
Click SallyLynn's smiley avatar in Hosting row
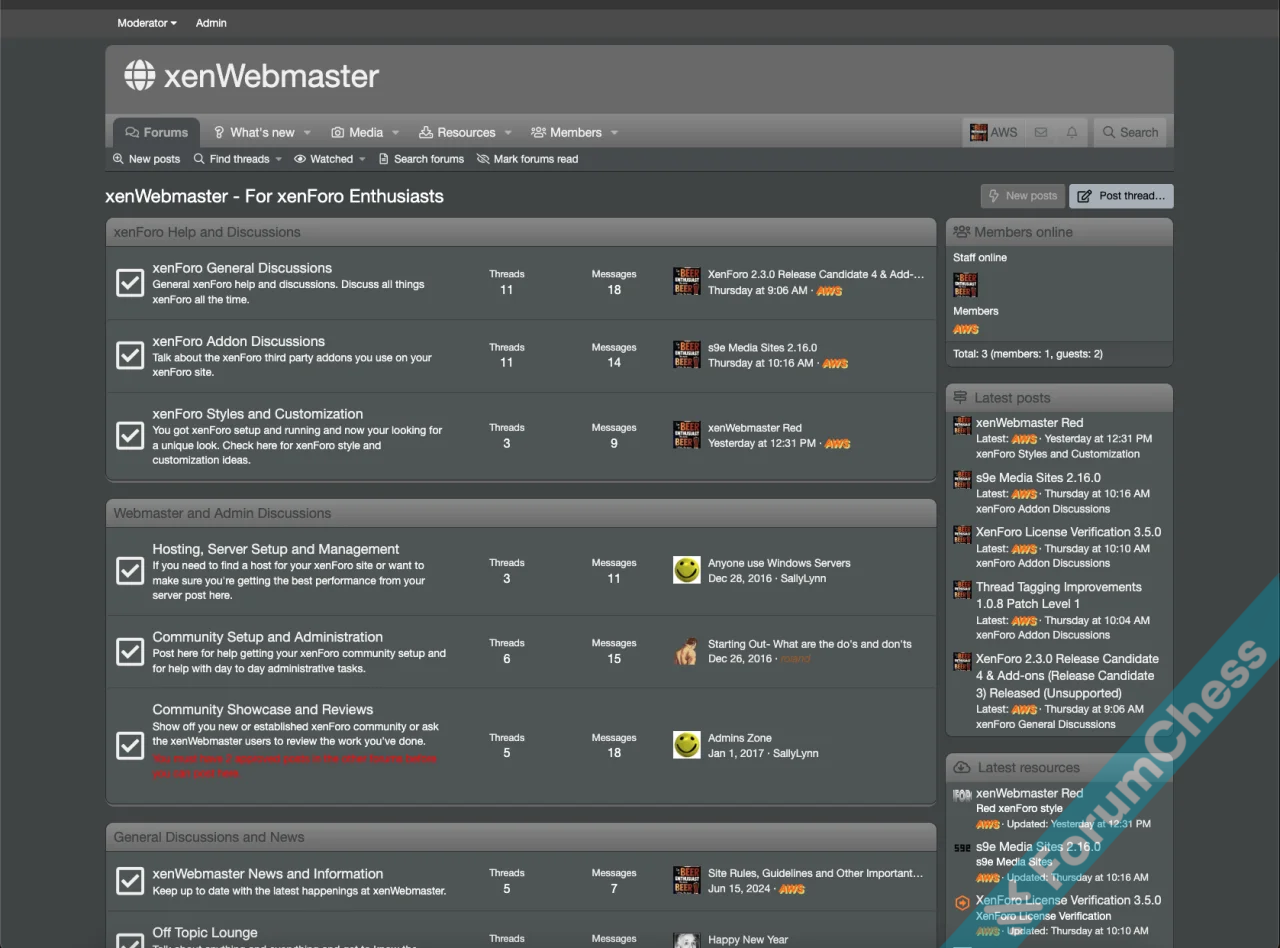tap(686, 570)
